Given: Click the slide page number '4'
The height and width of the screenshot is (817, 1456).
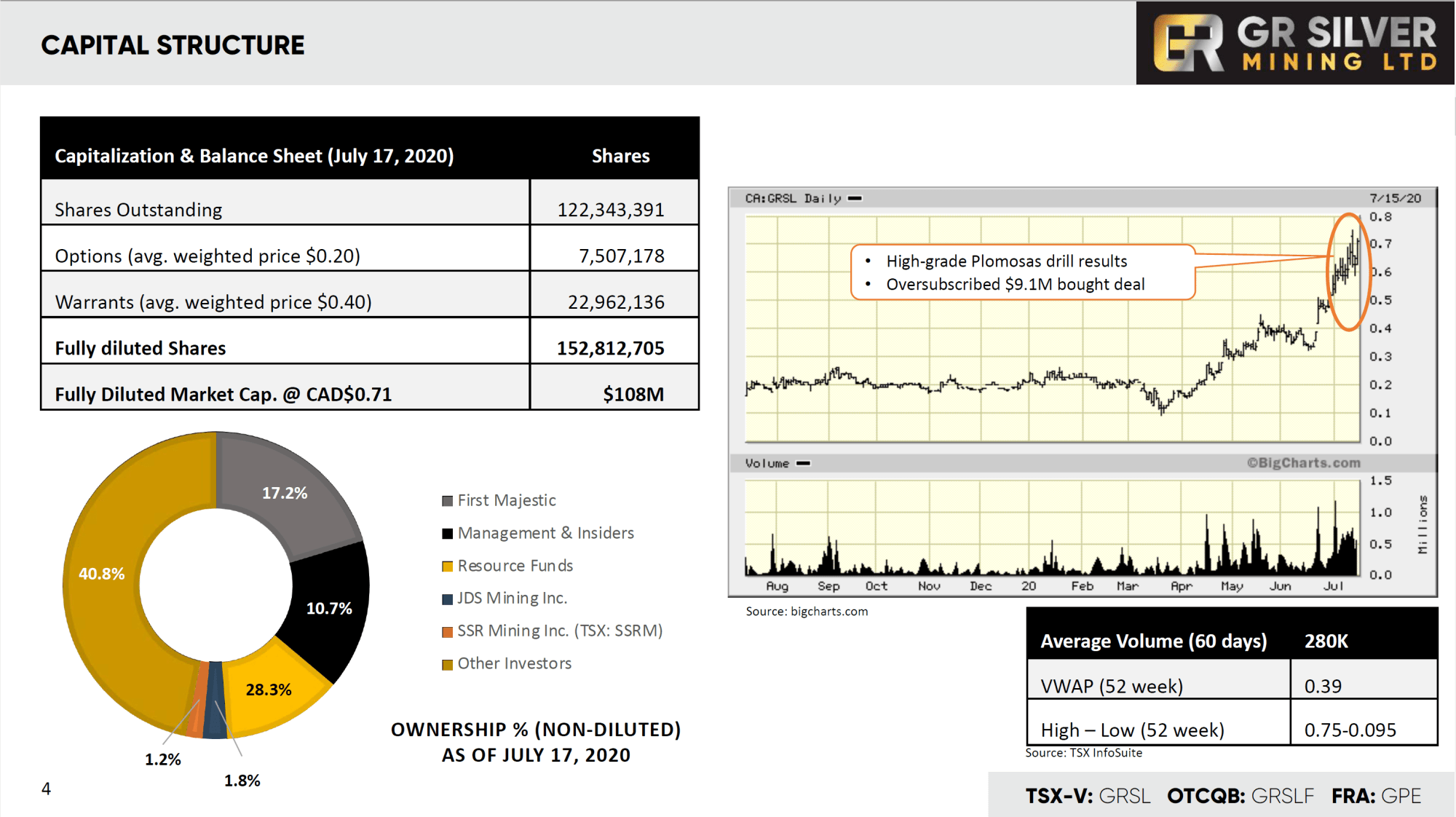Looking at the screenshot, I should 46,789.
